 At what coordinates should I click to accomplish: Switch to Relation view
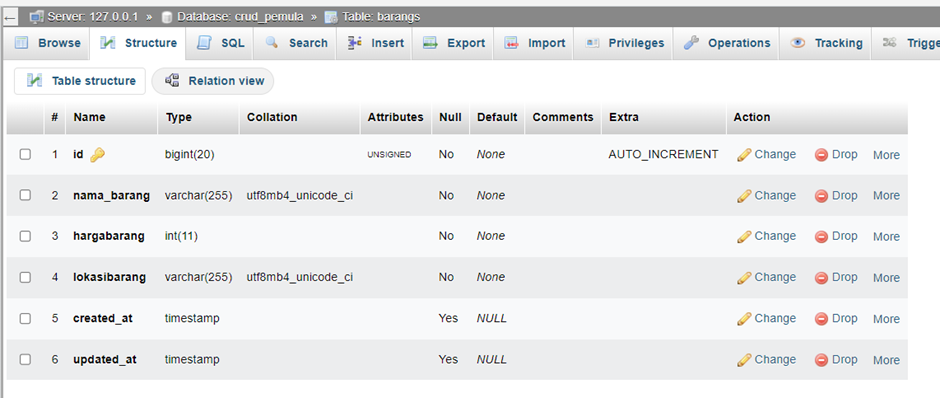tap(213, 81)
